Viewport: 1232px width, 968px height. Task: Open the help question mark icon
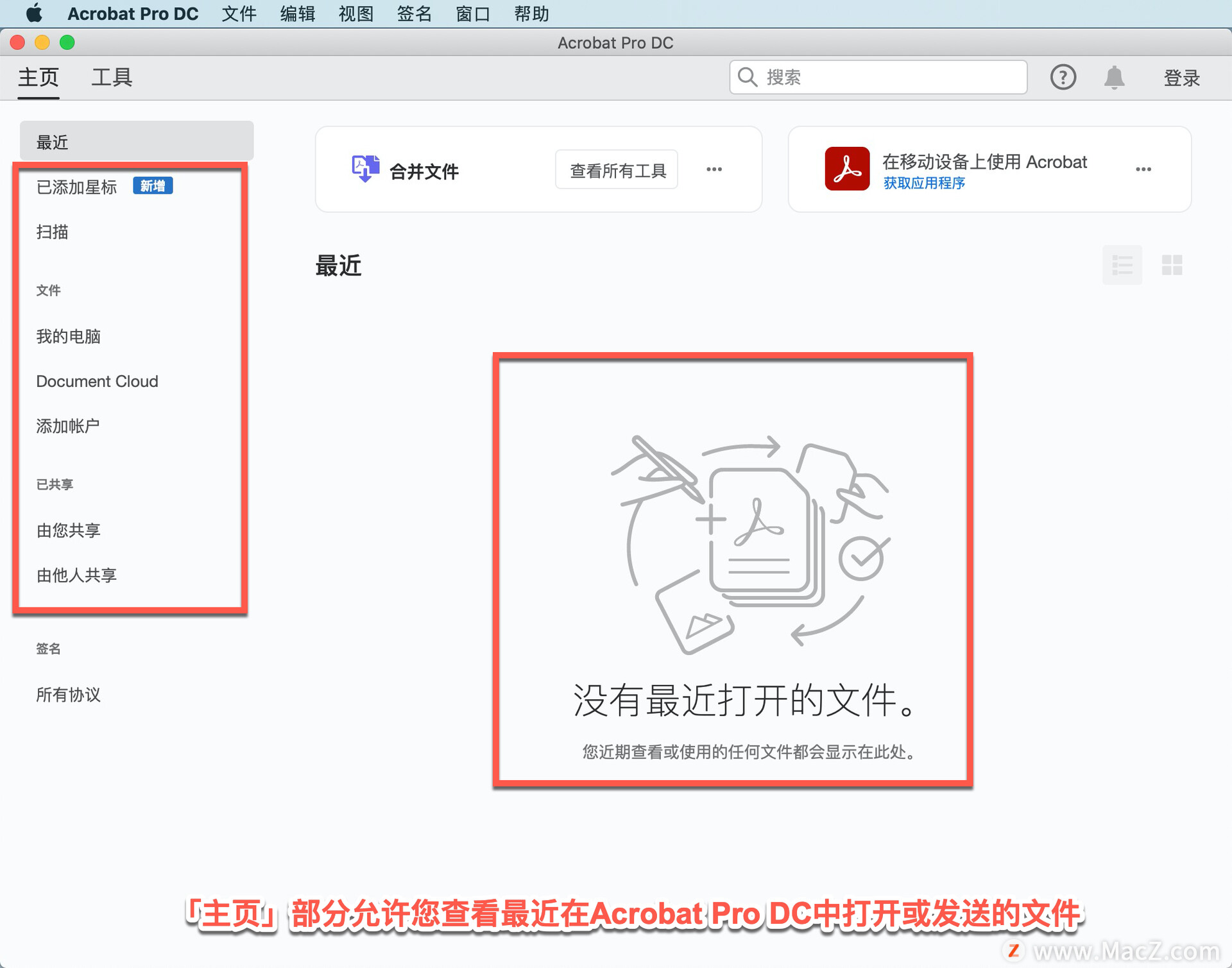[1063, 78]
